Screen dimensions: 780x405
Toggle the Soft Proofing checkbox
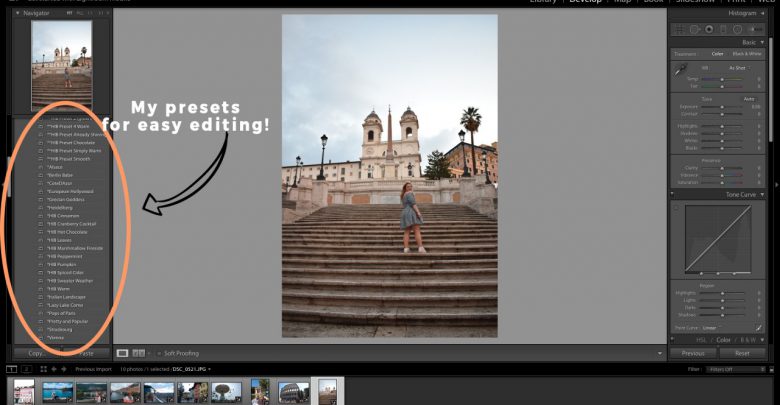tap(159, 353)
